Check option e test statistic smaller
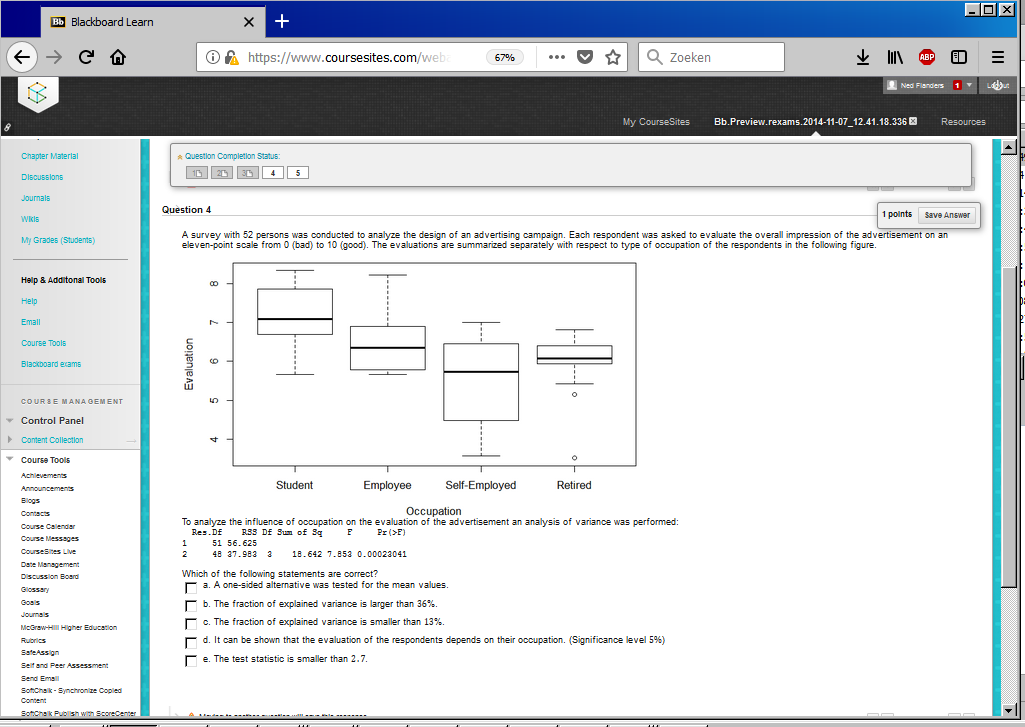Viewport: 1025px width, 727px height. point(191,661)
